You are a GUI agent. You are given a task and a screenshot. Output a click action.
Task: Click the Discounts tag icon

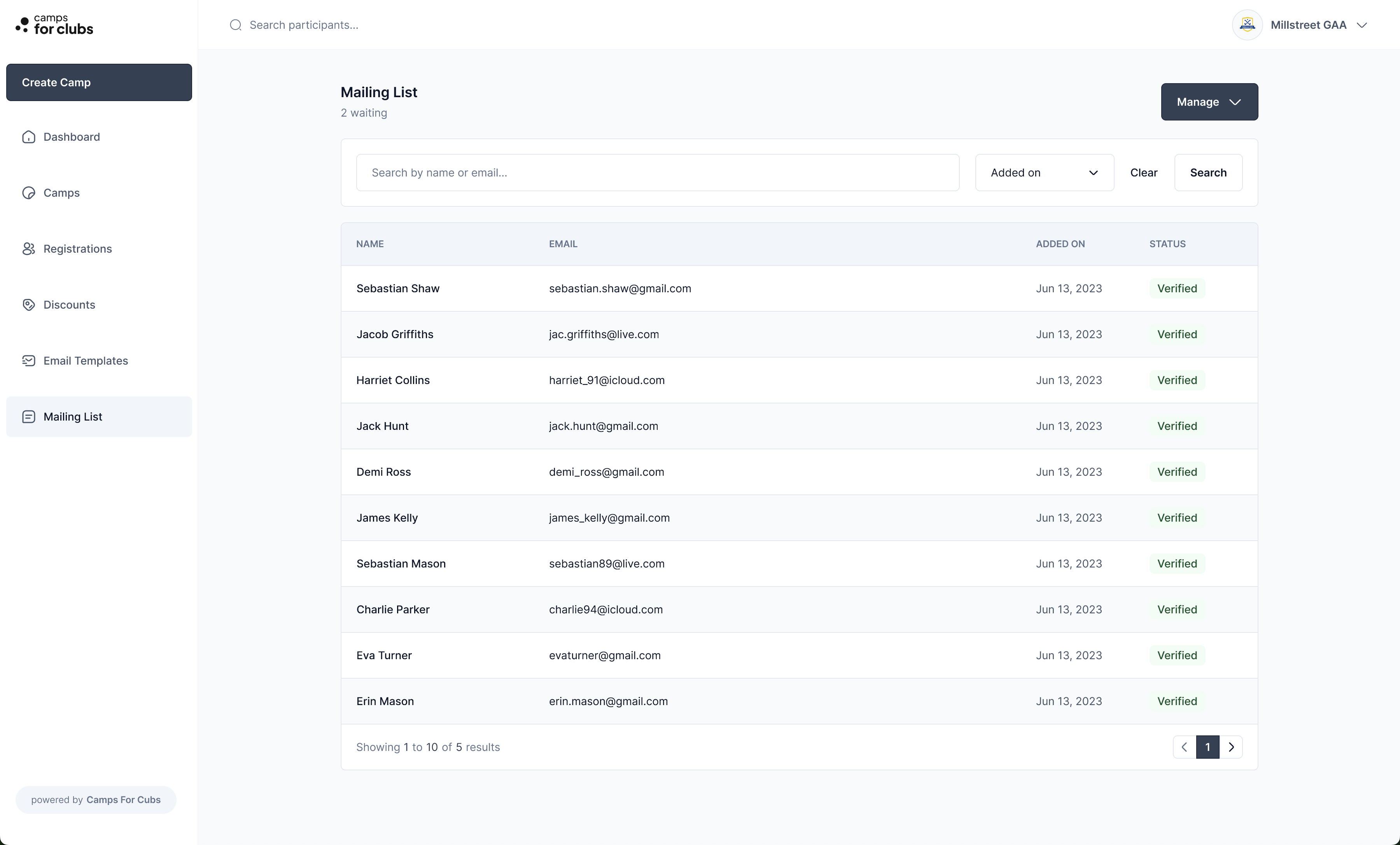(28, 305)
